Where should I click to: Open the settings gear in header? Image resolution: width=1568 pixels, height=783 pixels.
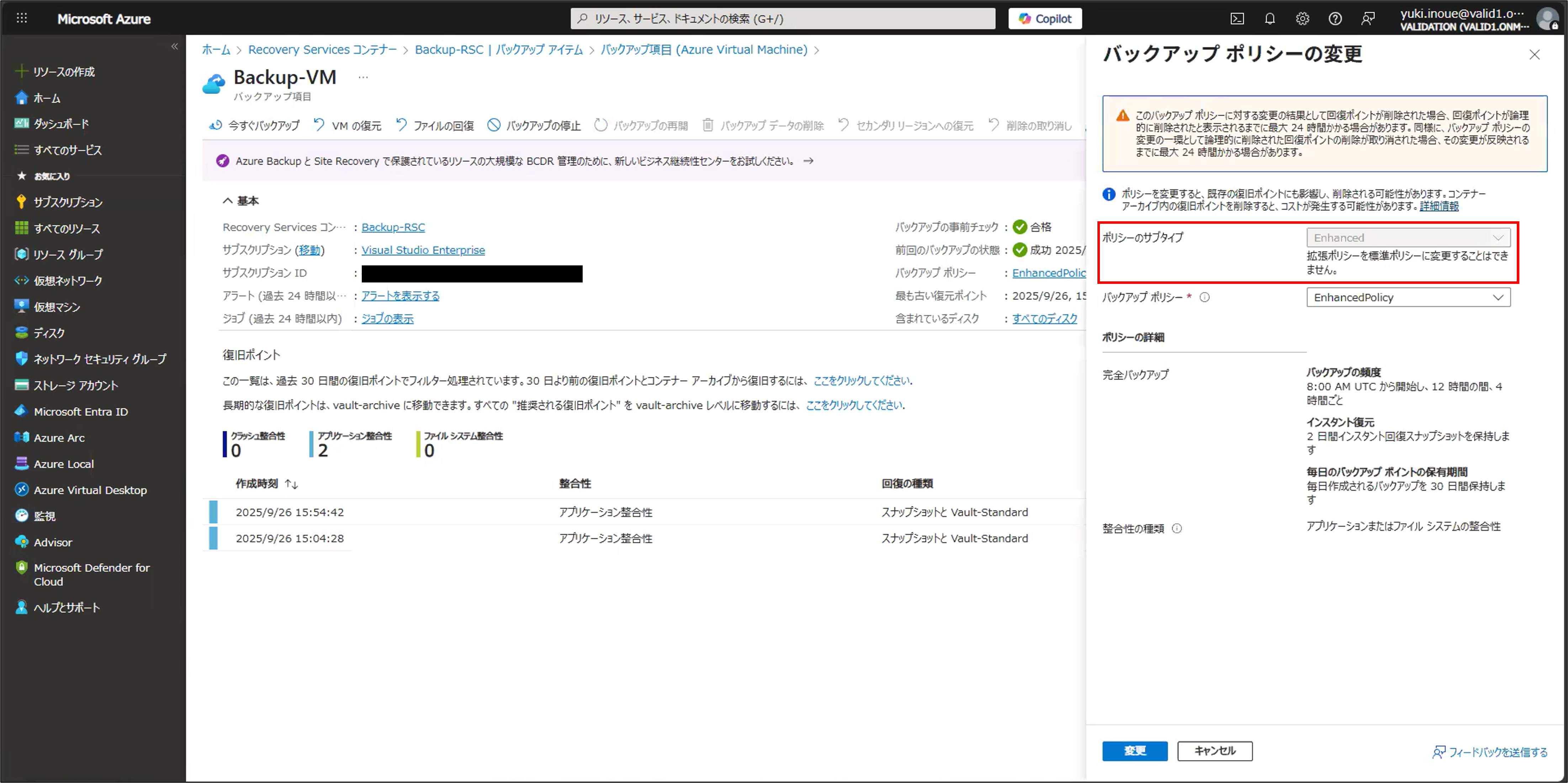pos(1302,19)
